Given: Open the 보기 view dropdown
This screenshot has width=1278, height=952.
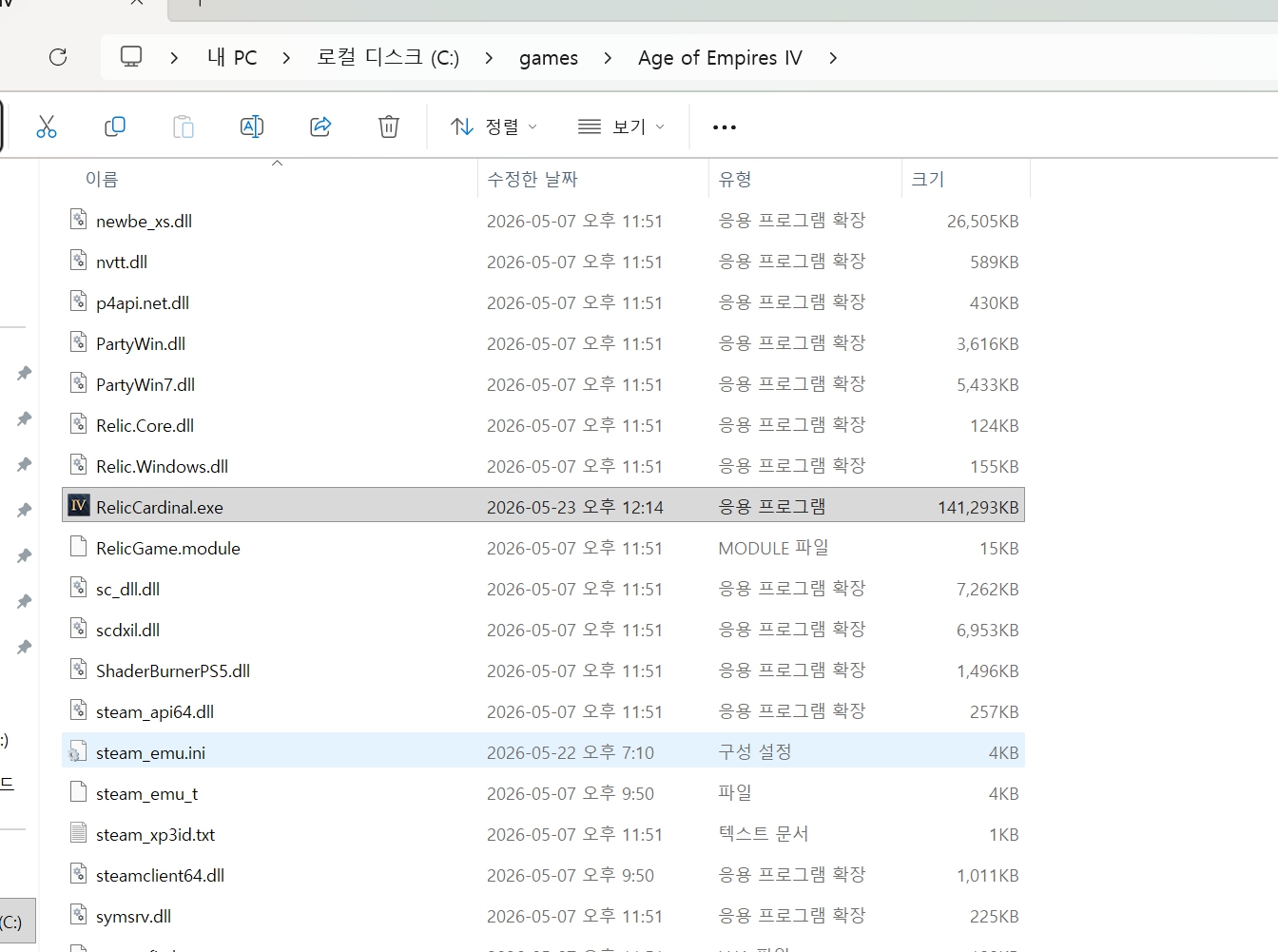Looking at the screenshot, I should tap(621, 126).
